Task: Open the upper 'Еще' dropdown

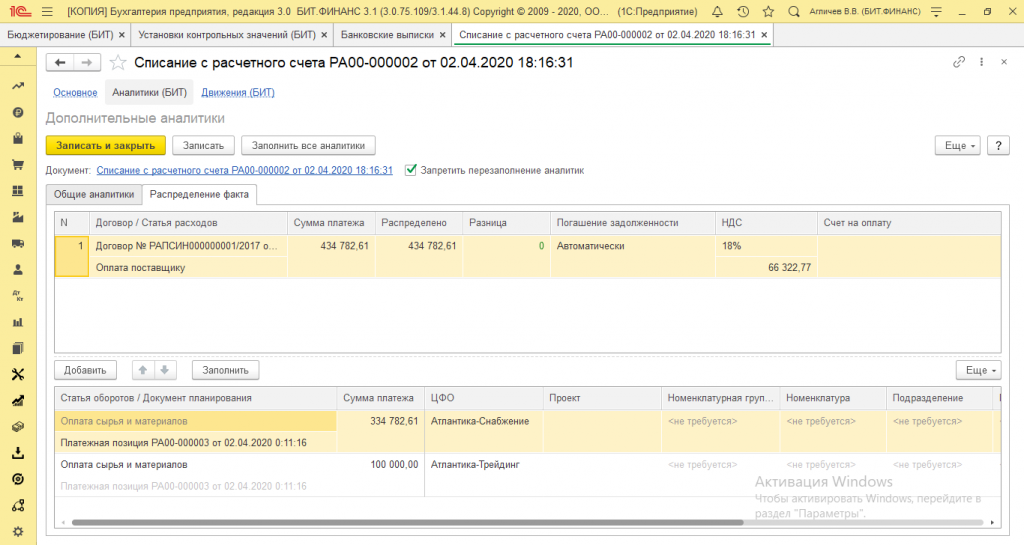Action: pos(957,145)
